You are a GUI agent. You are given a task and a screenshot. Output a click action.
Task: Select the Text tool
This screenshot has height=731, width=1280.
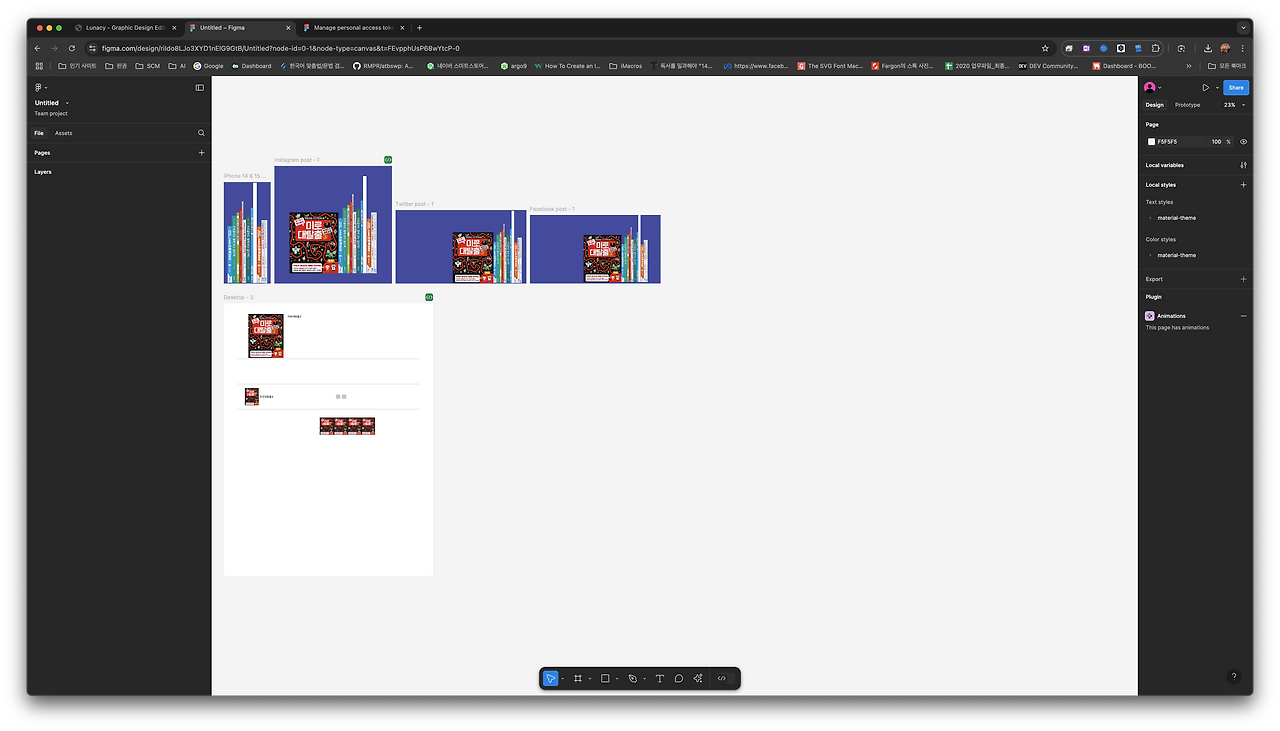click(x=659, y=678)
